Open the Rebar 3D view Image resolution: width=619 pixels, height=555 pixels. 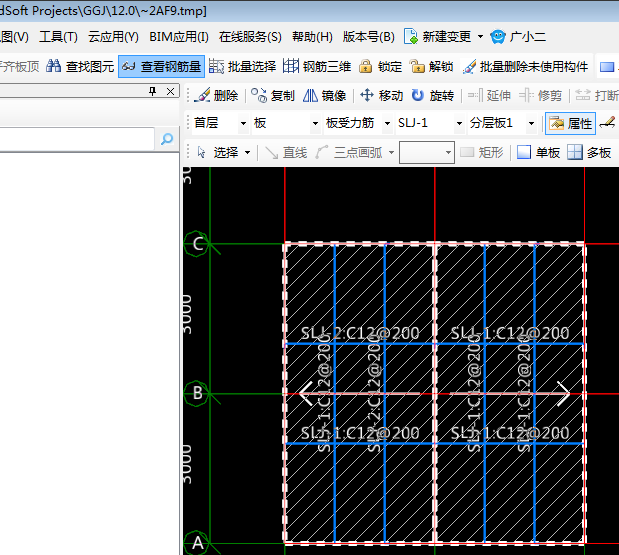click(317, 66)
